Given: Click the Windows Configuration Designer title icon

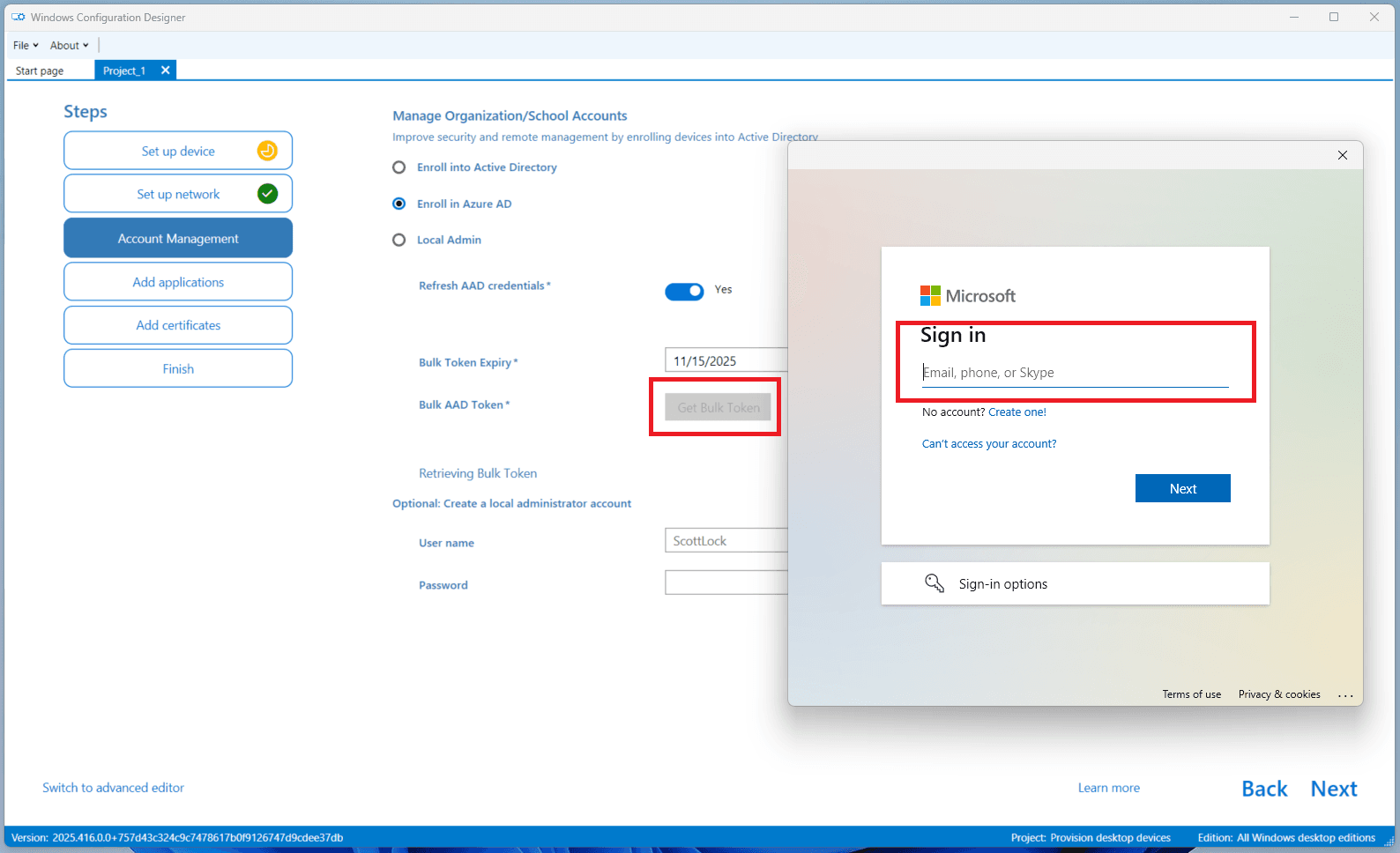Looking at the screenshot, I should tap(18, 17).
